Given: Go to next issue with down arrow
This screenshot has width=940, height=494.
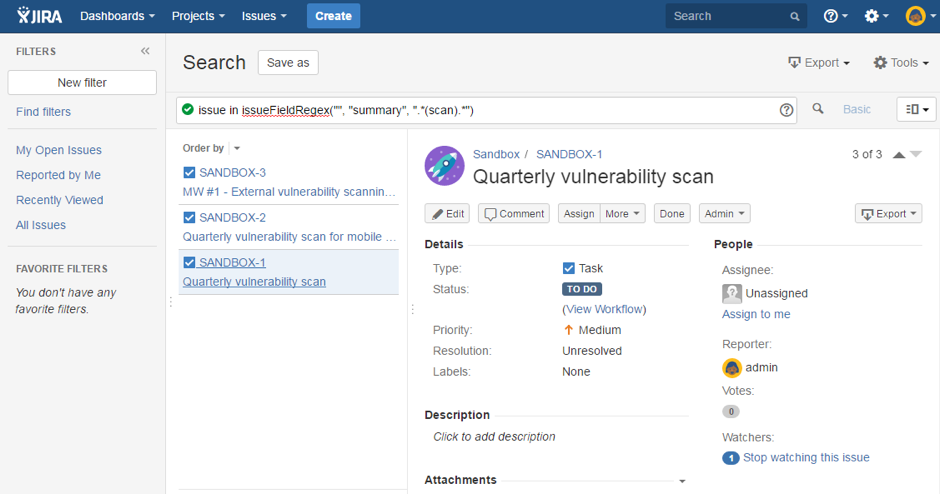Looking at the screenshot, I should [915, 155].
